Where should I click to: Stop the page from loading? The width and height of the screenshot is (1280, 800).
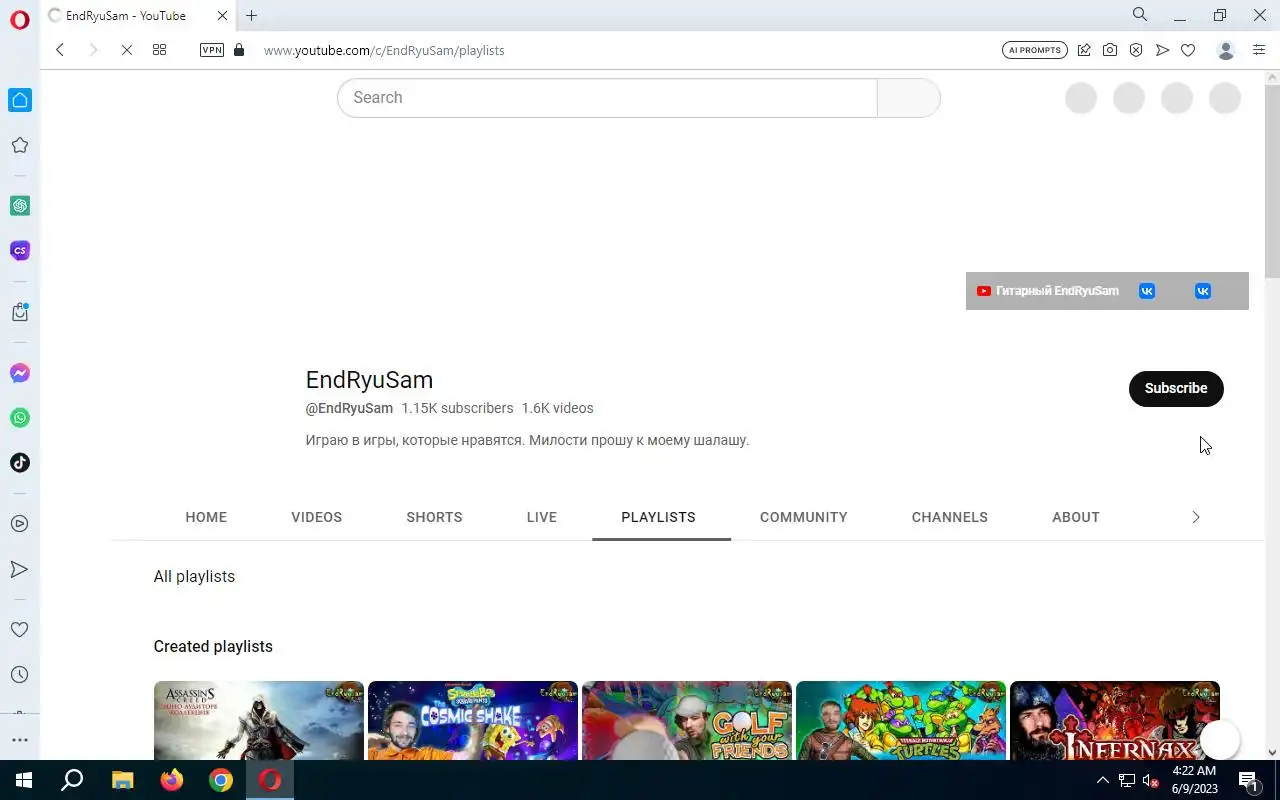pyautogui.click(x=127, y=50)
